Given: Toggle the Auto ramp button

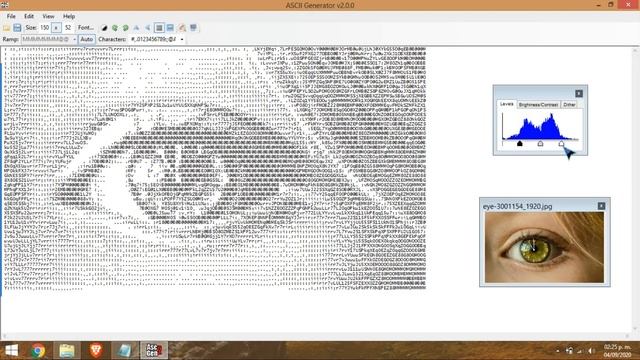Looking at the screenshot, I should 87,39.
